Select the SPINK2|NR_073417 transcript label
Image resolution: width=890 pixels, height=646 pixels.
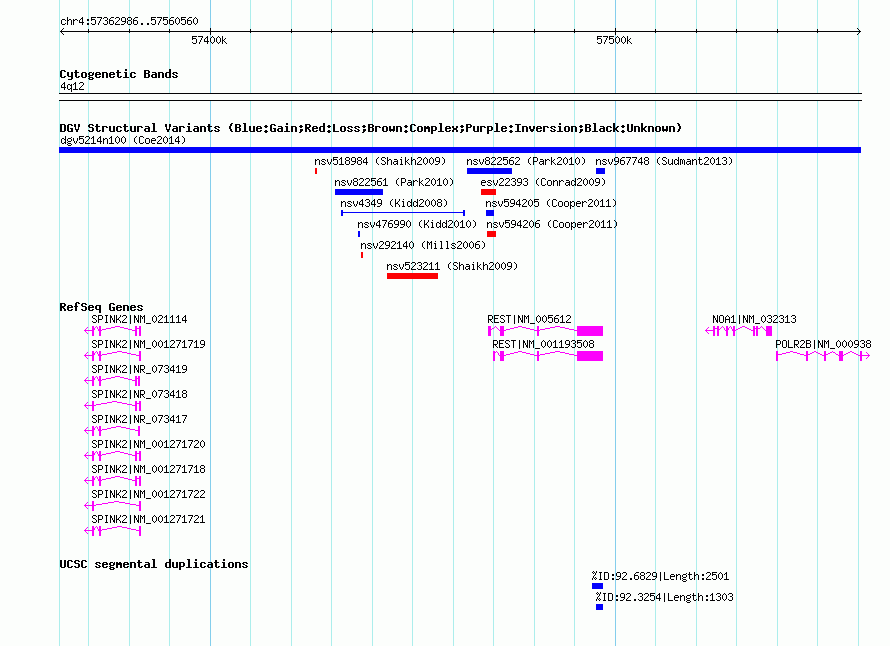tap(139, 419)
